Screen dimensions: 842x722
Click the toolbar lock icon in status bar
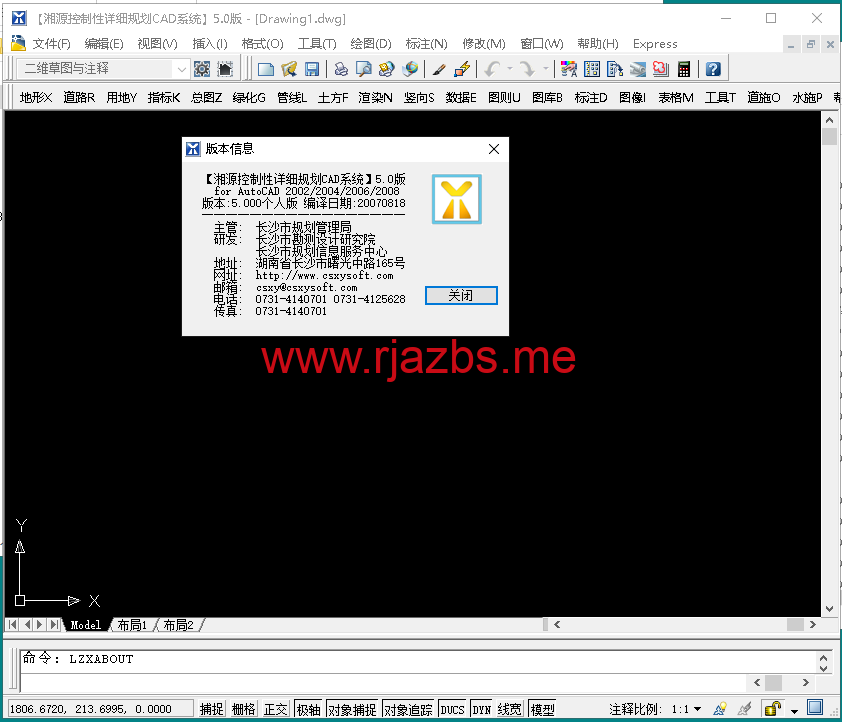(772, 709)
